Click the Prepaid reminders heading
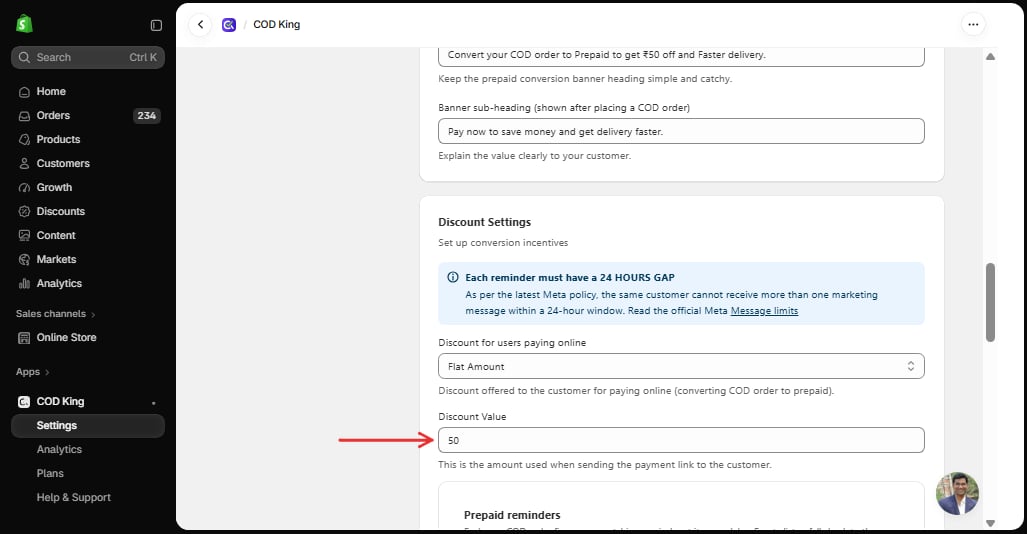The height and width of the screenshot is (534, 1027). pyautogui.click(x=512, y=515)
